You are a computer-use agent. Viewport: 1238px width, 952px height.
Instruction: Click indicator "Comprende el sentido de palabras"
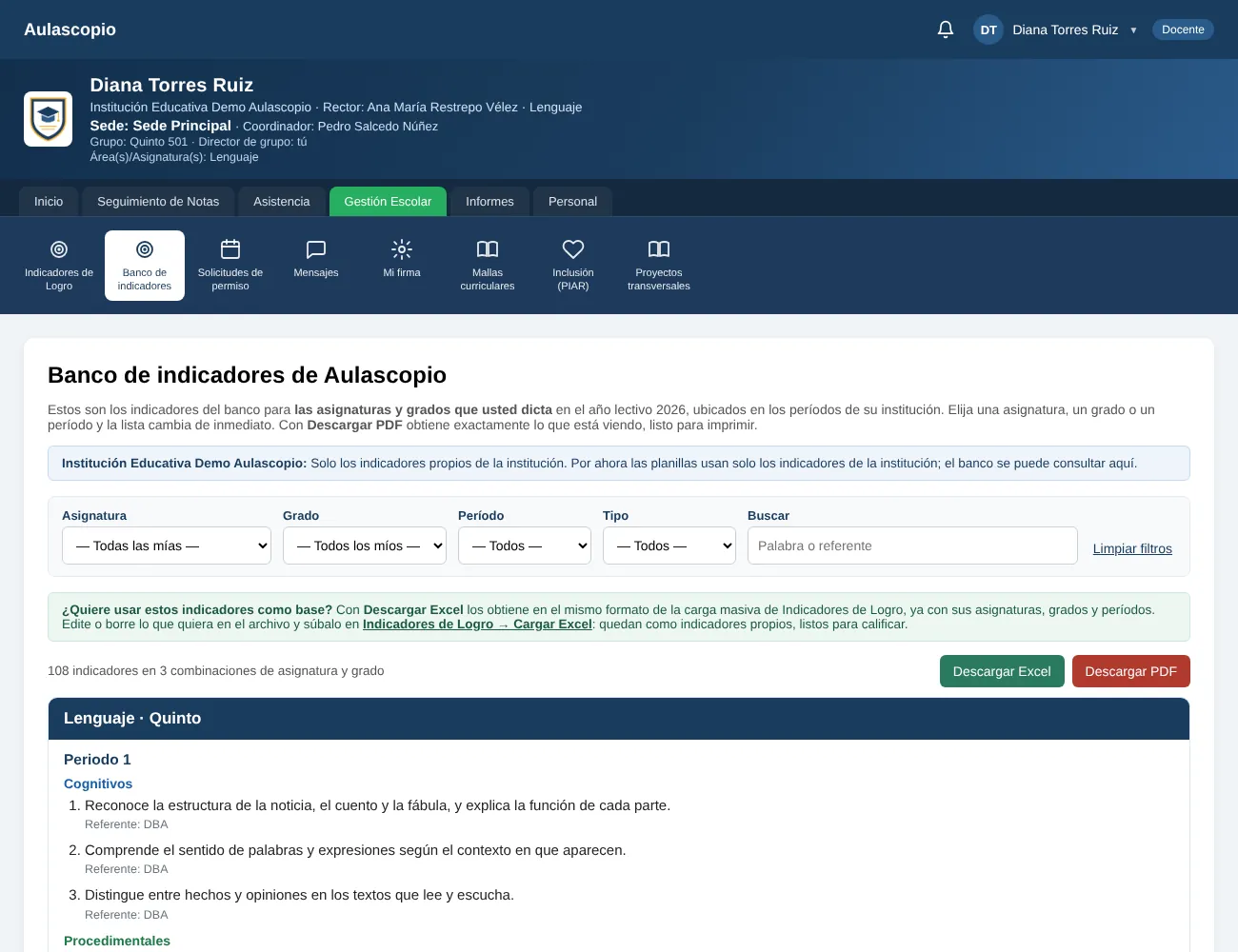tap(355, 850)
